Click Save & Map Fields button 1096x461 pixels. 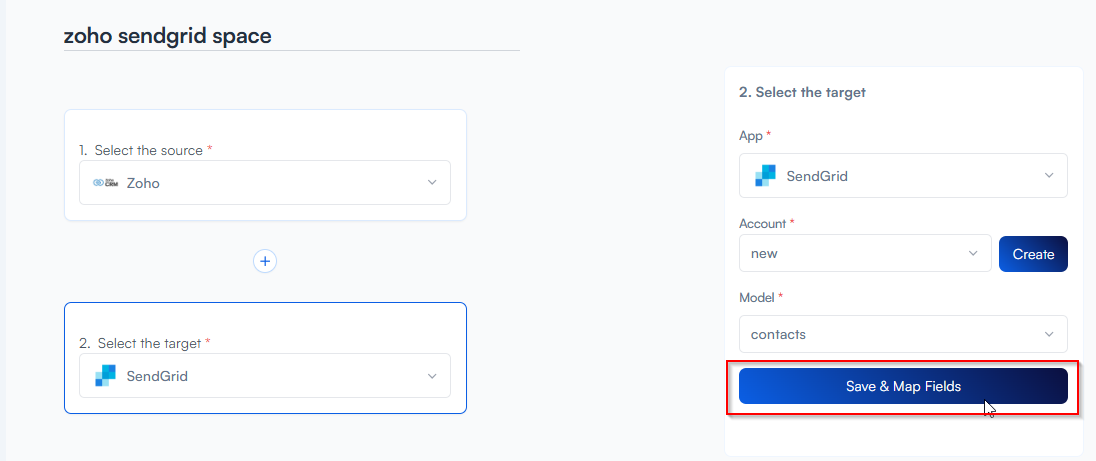coord(902,387)
